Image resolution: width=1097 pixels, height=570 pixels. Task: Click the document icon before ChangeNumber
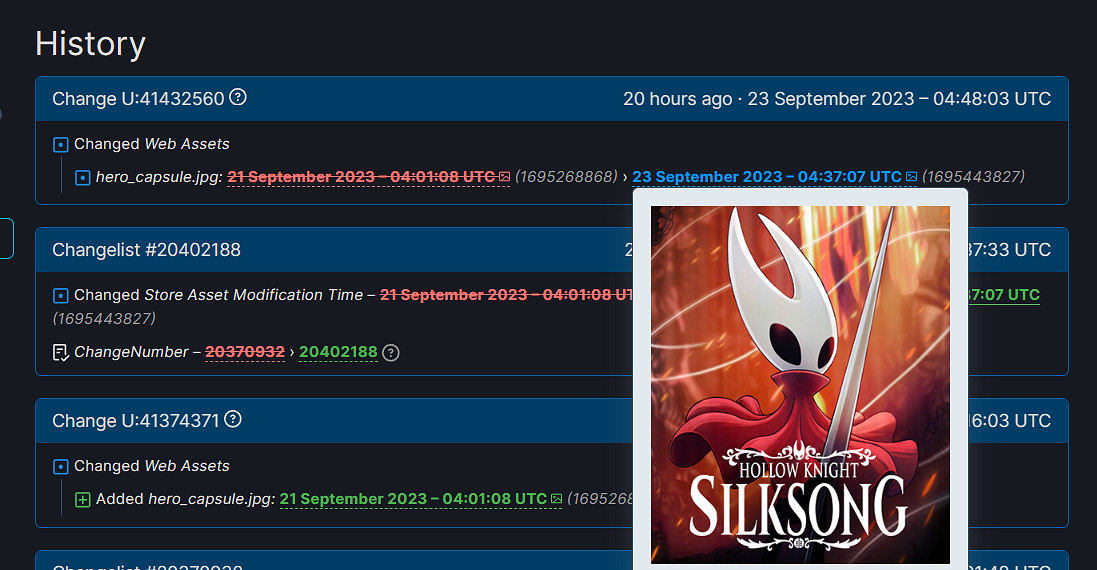60,352
